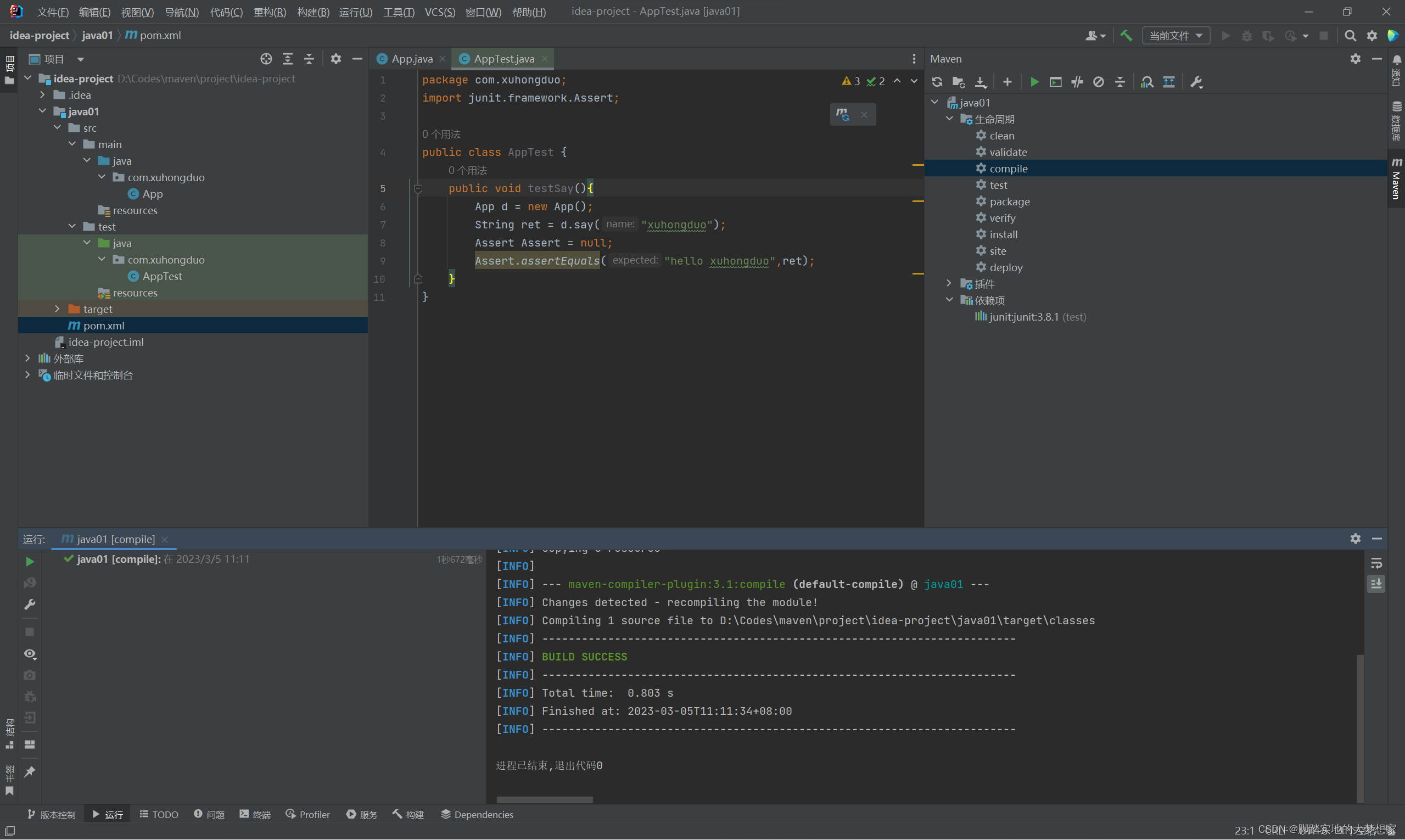The width and height of the screenshot is (1405, 840).
Task: Click build project hammer icon
Action: tap(1126, 36)
